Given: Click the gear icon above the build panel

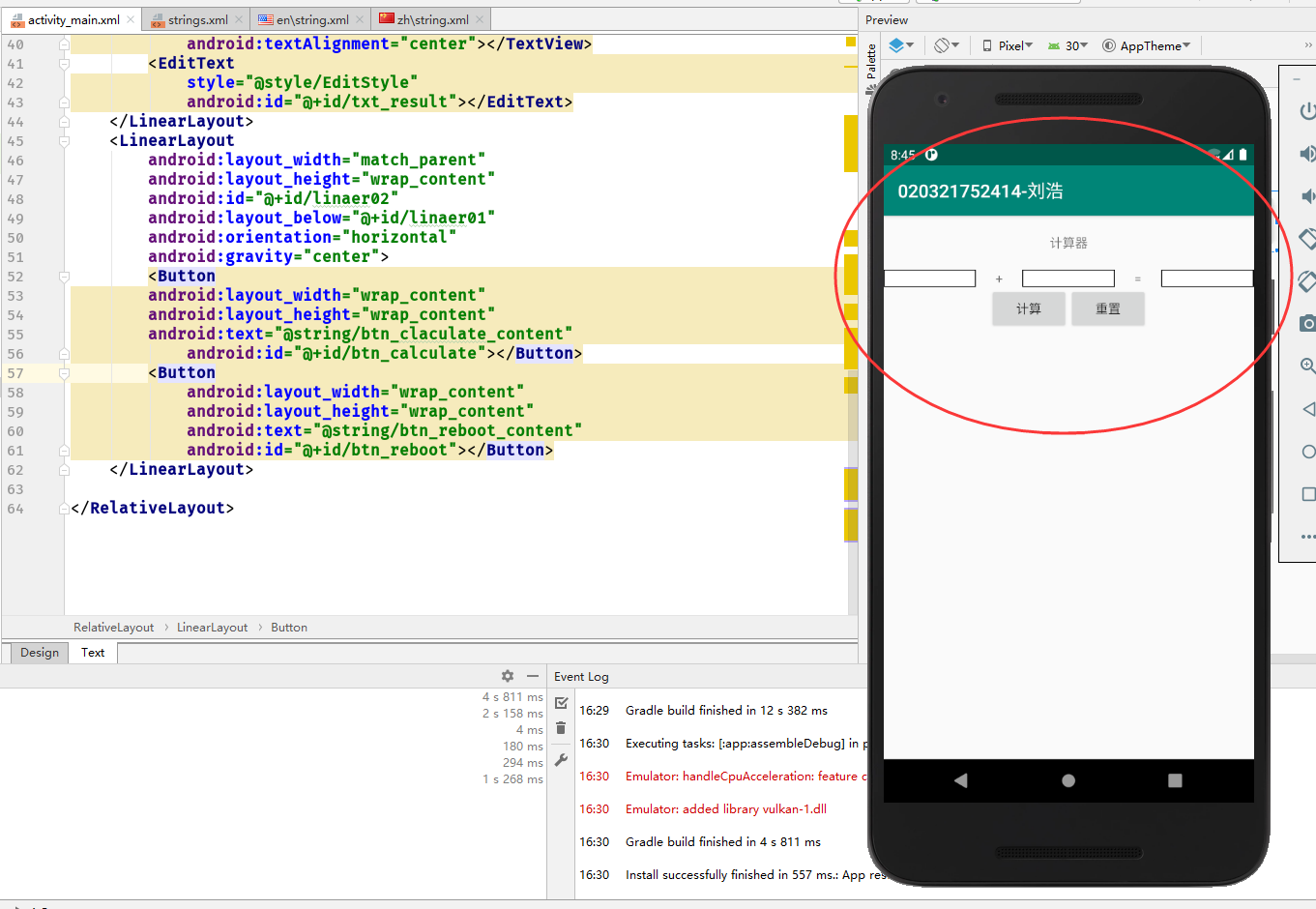Looking at the screenshot, I should (507, 676).
